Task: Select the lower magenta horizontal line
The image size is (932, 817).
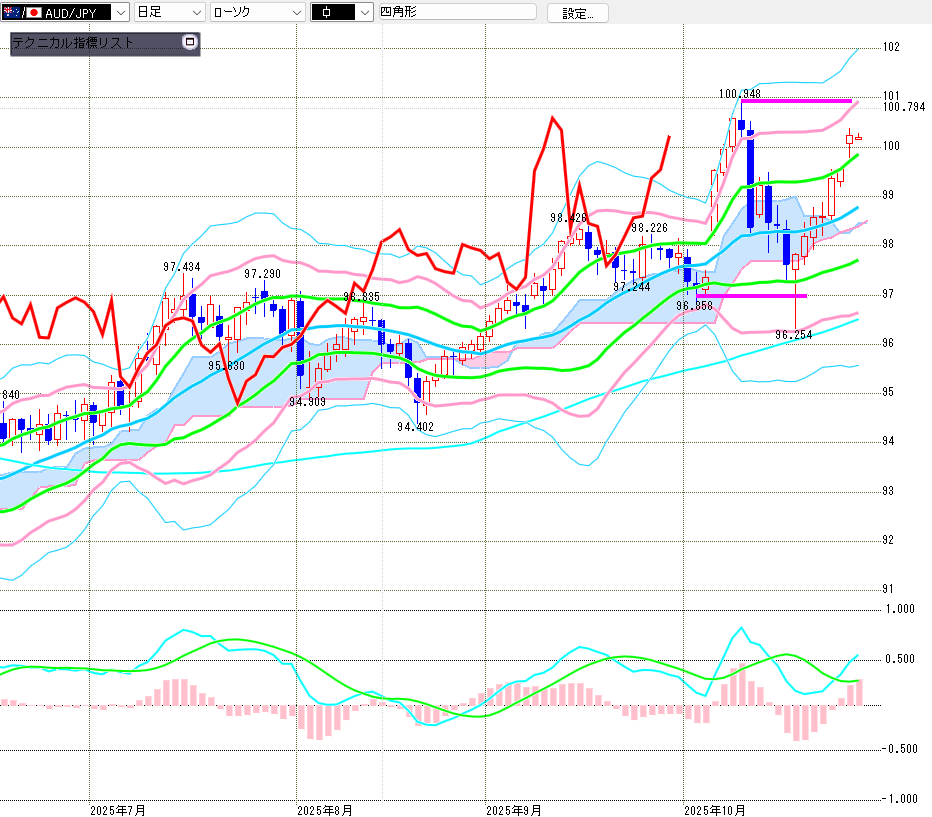Action: (x=752, y=295)
